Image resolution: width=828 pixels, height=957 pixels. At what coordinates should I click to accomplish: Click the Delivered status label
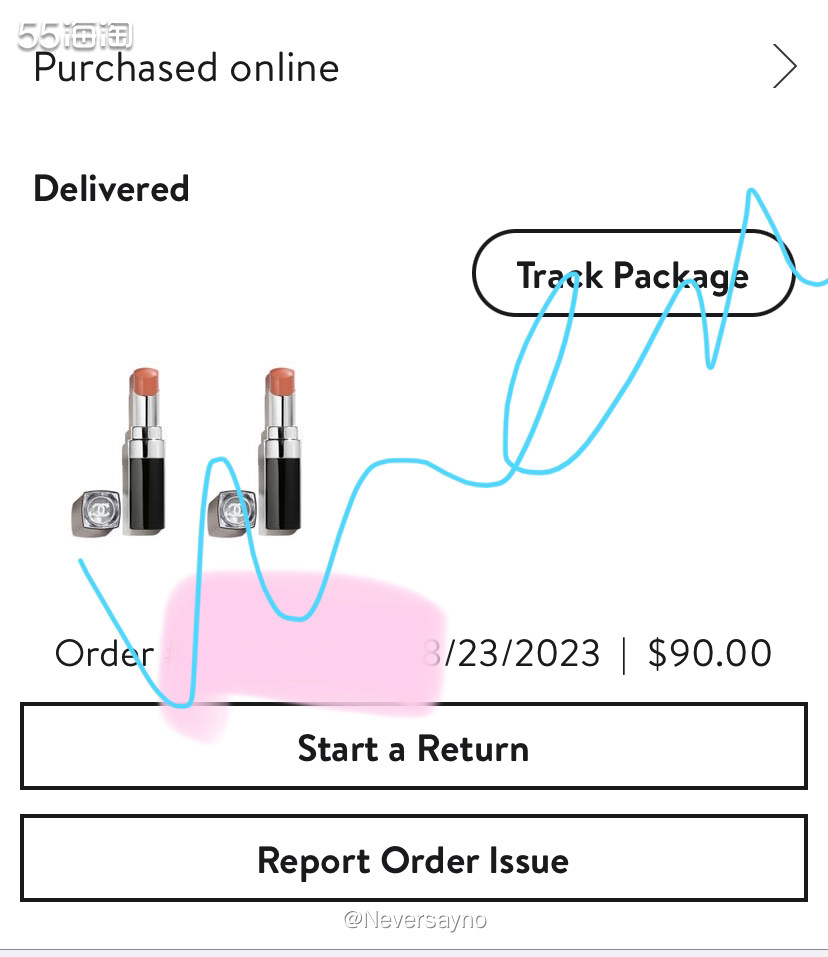(111, 188)
